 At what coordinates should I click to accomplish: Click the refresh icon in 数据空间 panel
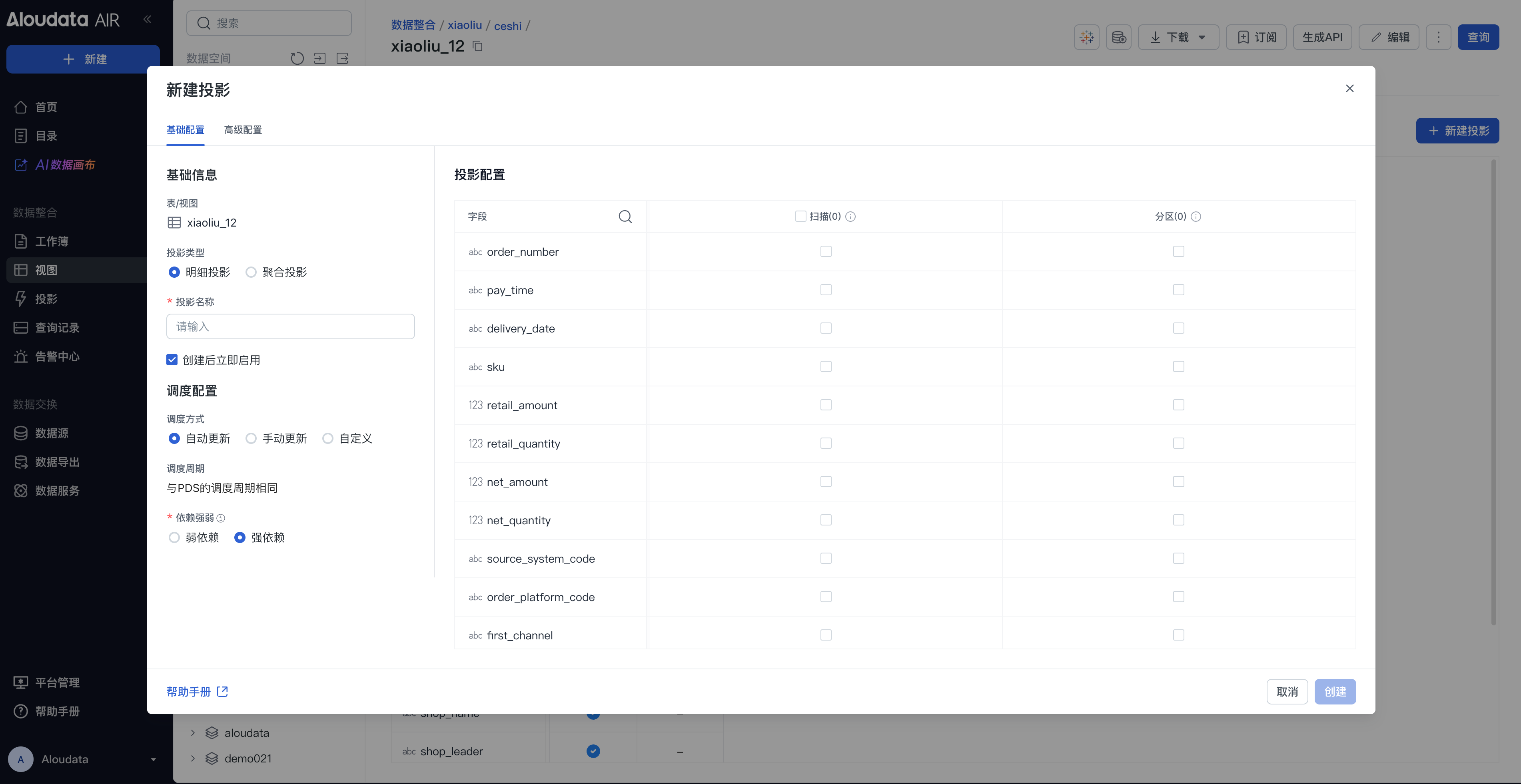pos(297,58)
